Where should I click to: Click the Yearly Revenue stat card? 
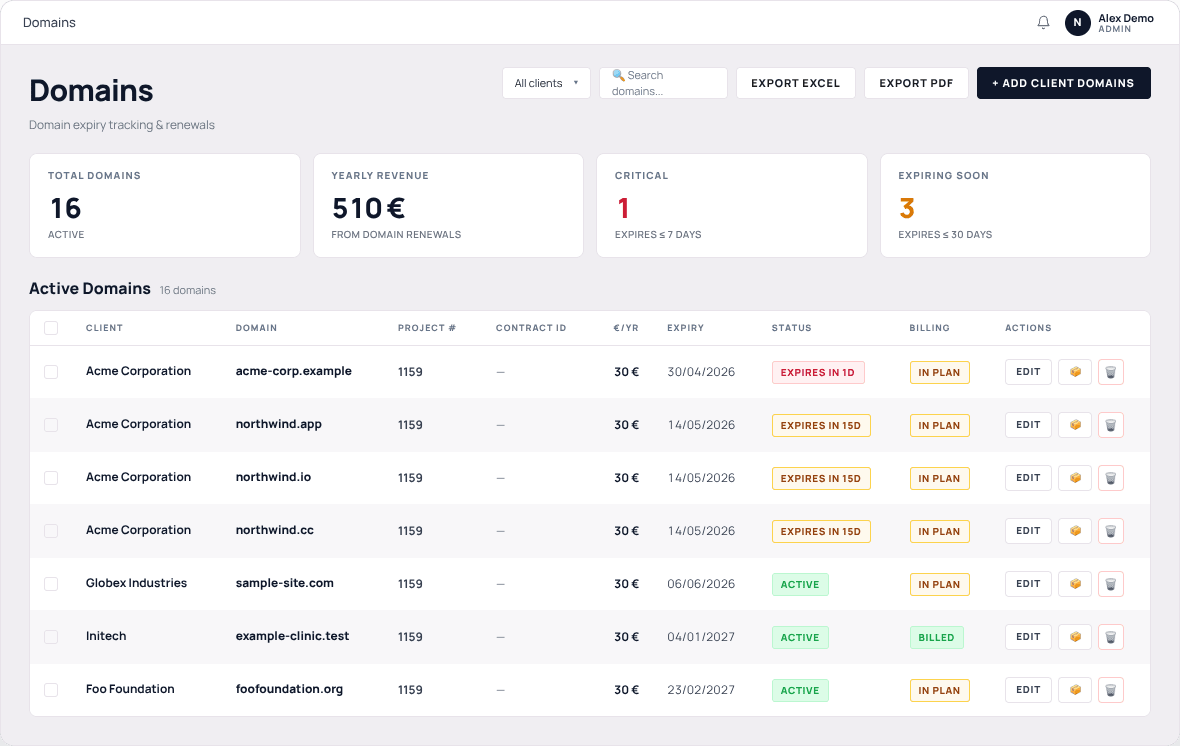449,206
